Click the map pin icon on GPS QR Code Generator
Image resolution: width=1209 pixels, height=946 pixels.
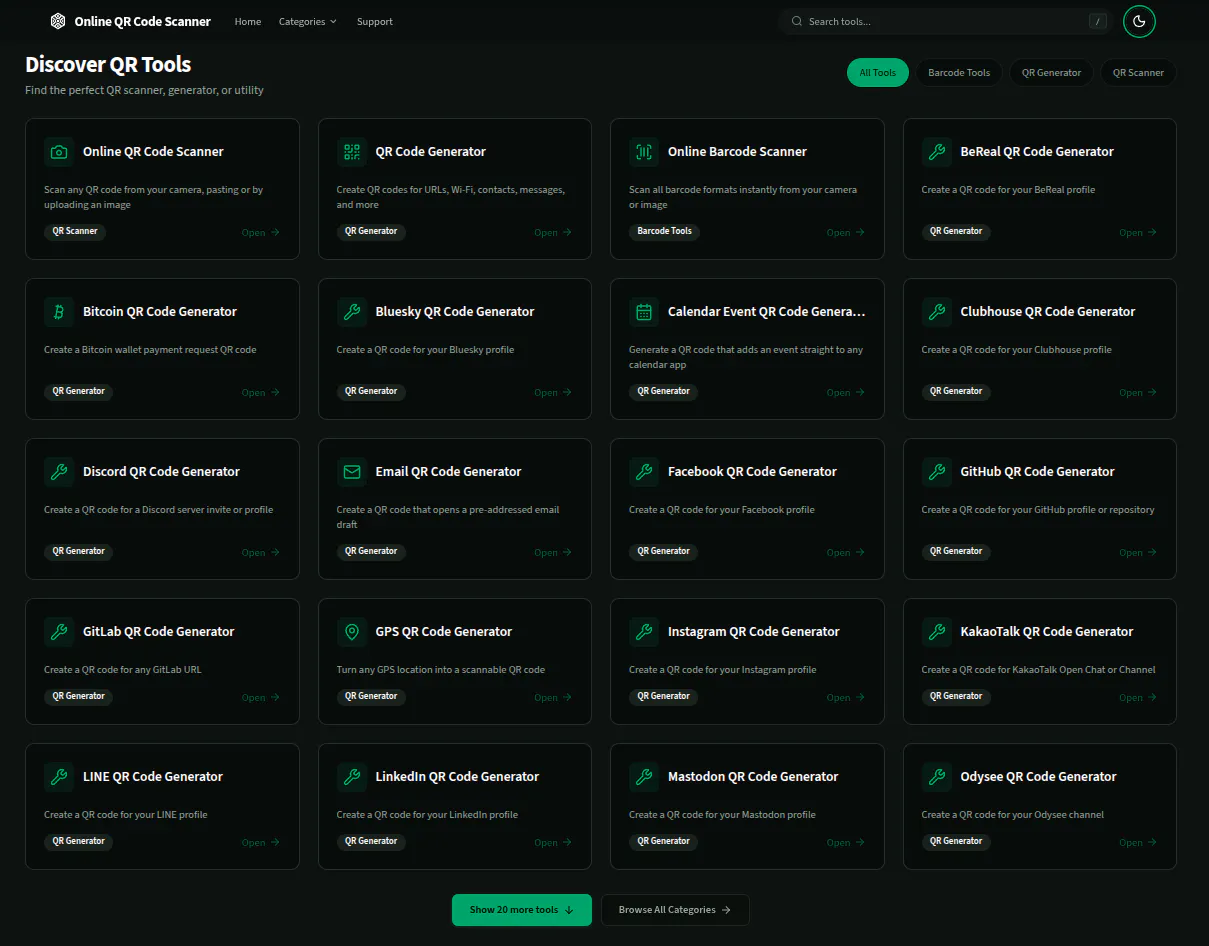(x=352, y=632)
